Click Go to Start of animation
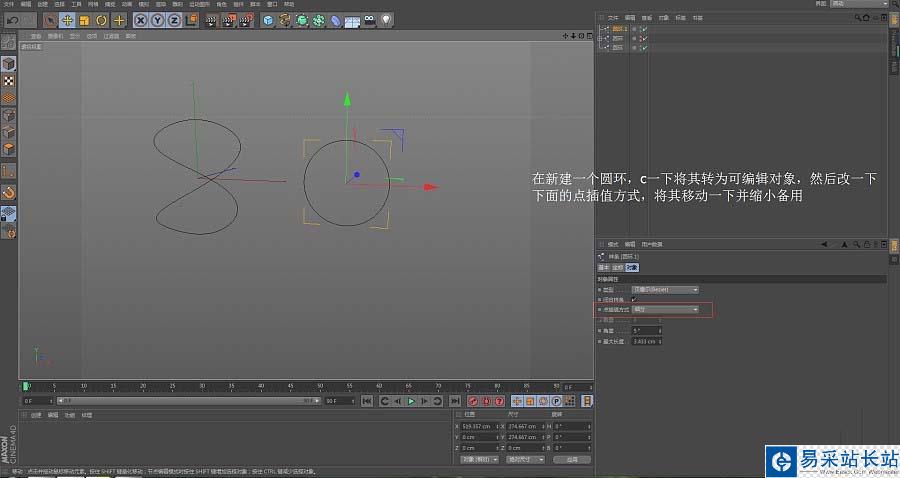Viewport: 900px width, 478px height. [x=367, y=401]
